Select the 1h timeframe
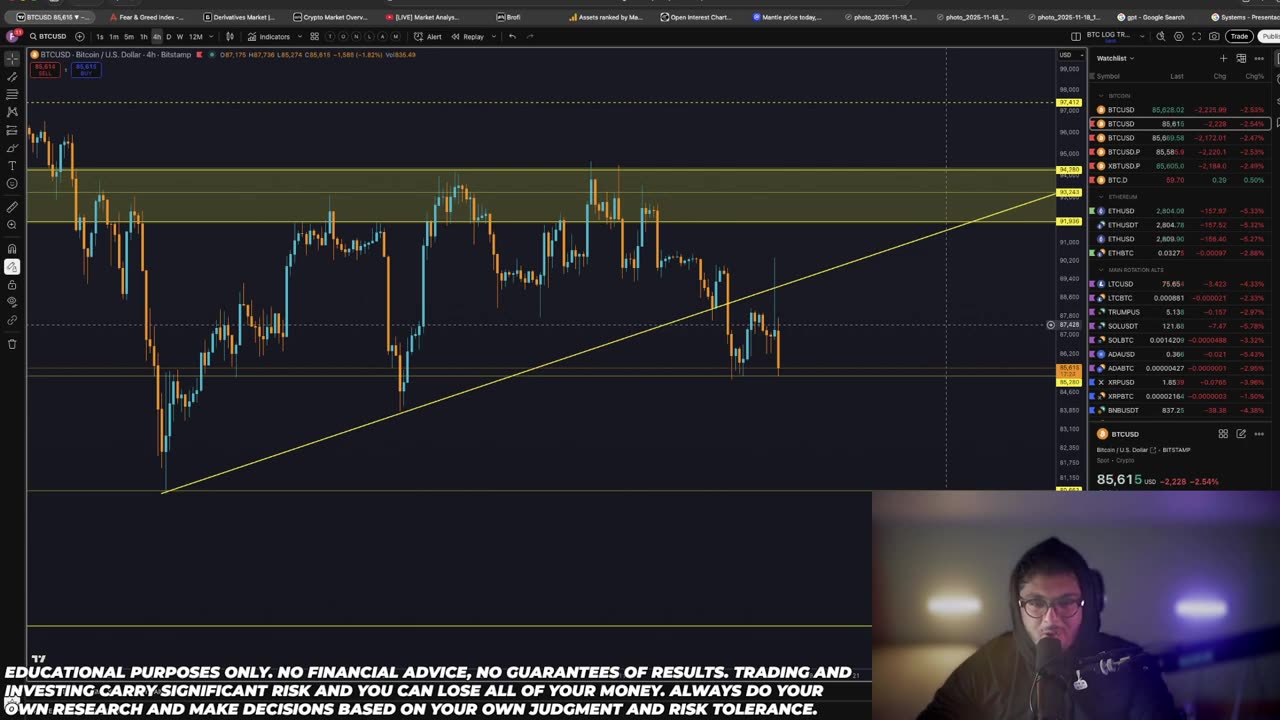The width and height of the screenshot is (1280, 720). pyautogui.click(x=143, y=36)
